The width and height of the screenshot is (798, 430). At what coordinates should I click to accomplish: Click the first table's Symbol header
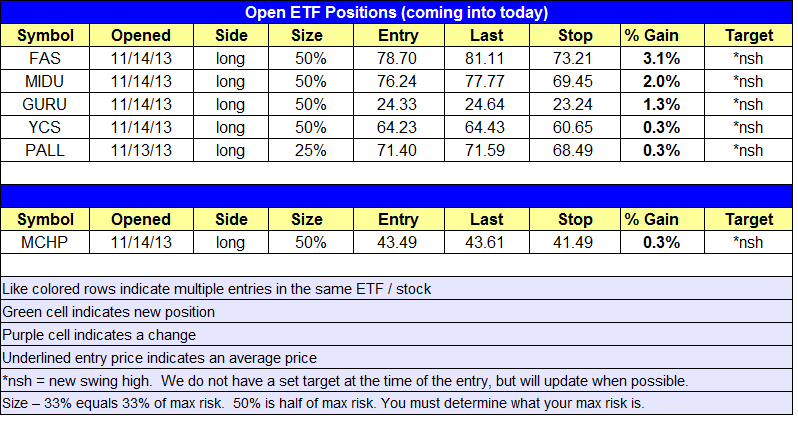(45, 35)
